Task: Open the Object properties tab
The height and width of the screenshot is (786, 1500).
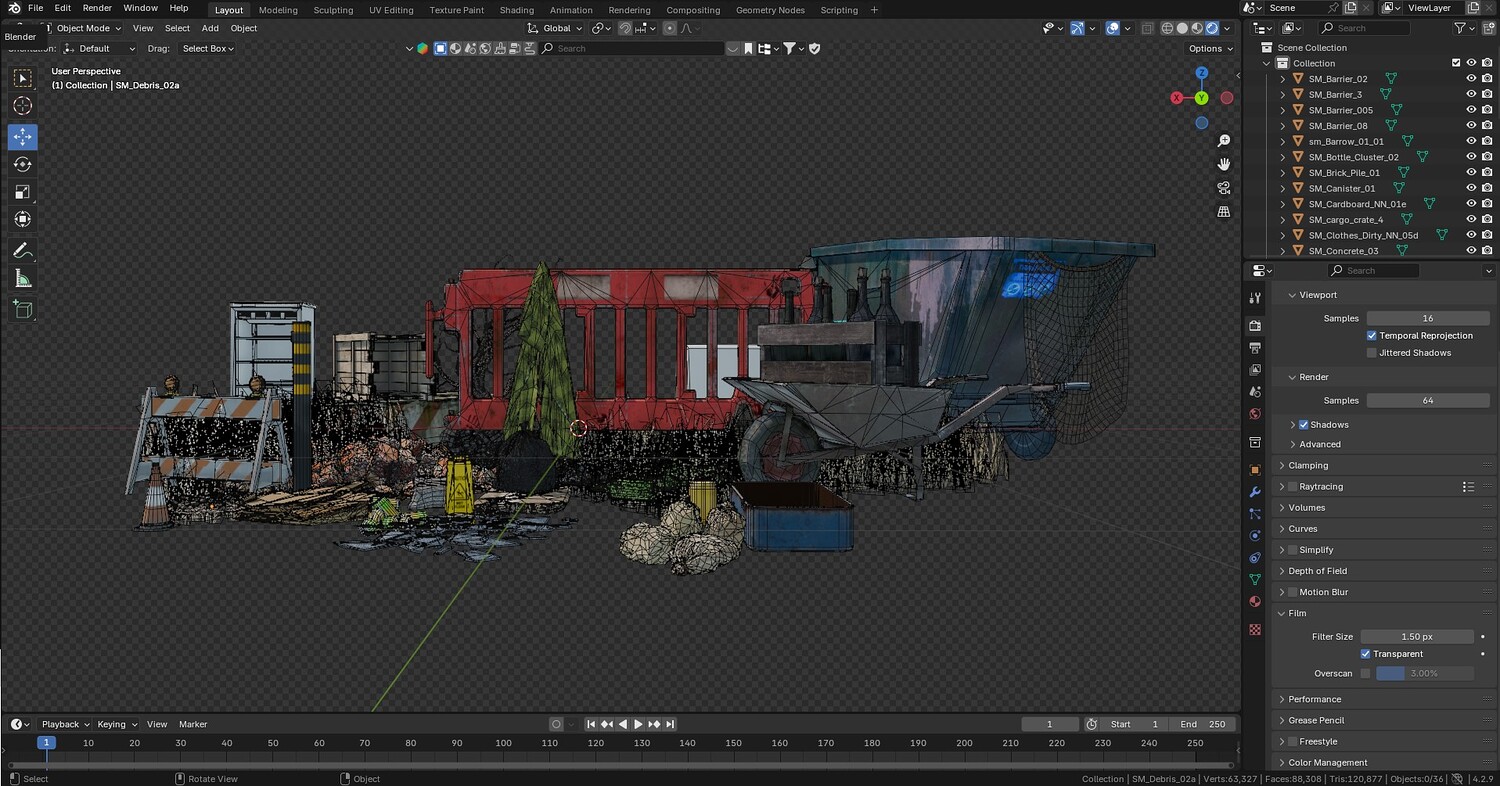Action: 1255,469
